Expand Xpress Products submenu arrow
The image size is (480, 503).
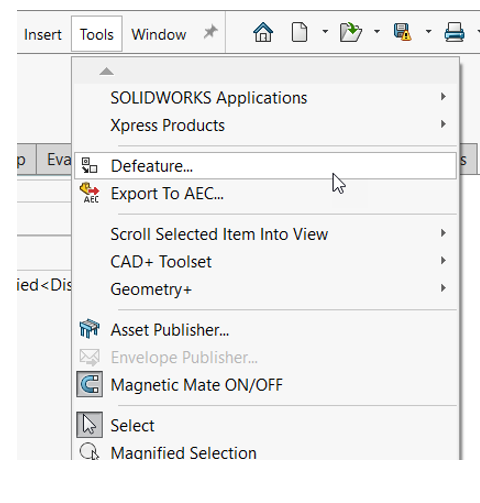pos(443,124)
